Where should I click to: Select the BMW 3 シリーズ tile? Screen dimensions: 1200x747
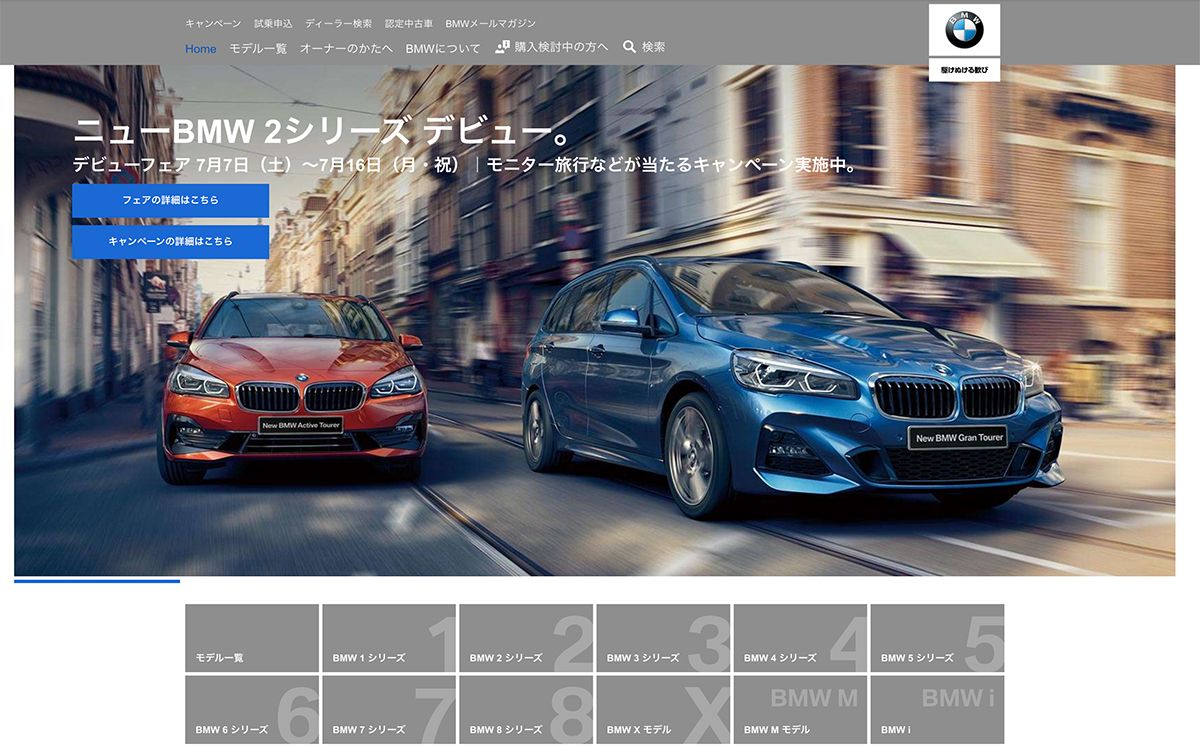pos(663,638)
